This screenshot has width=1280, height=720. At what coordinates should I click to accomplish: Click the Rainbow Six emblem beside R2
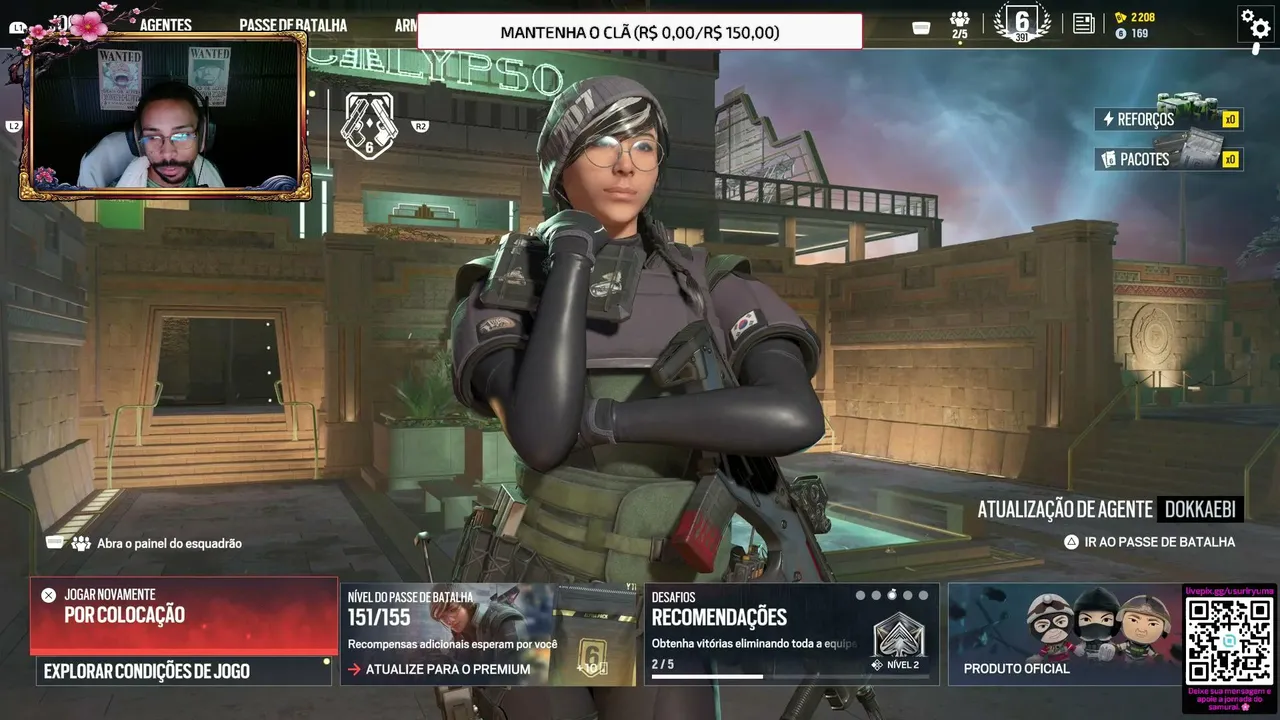pos(369,126)
